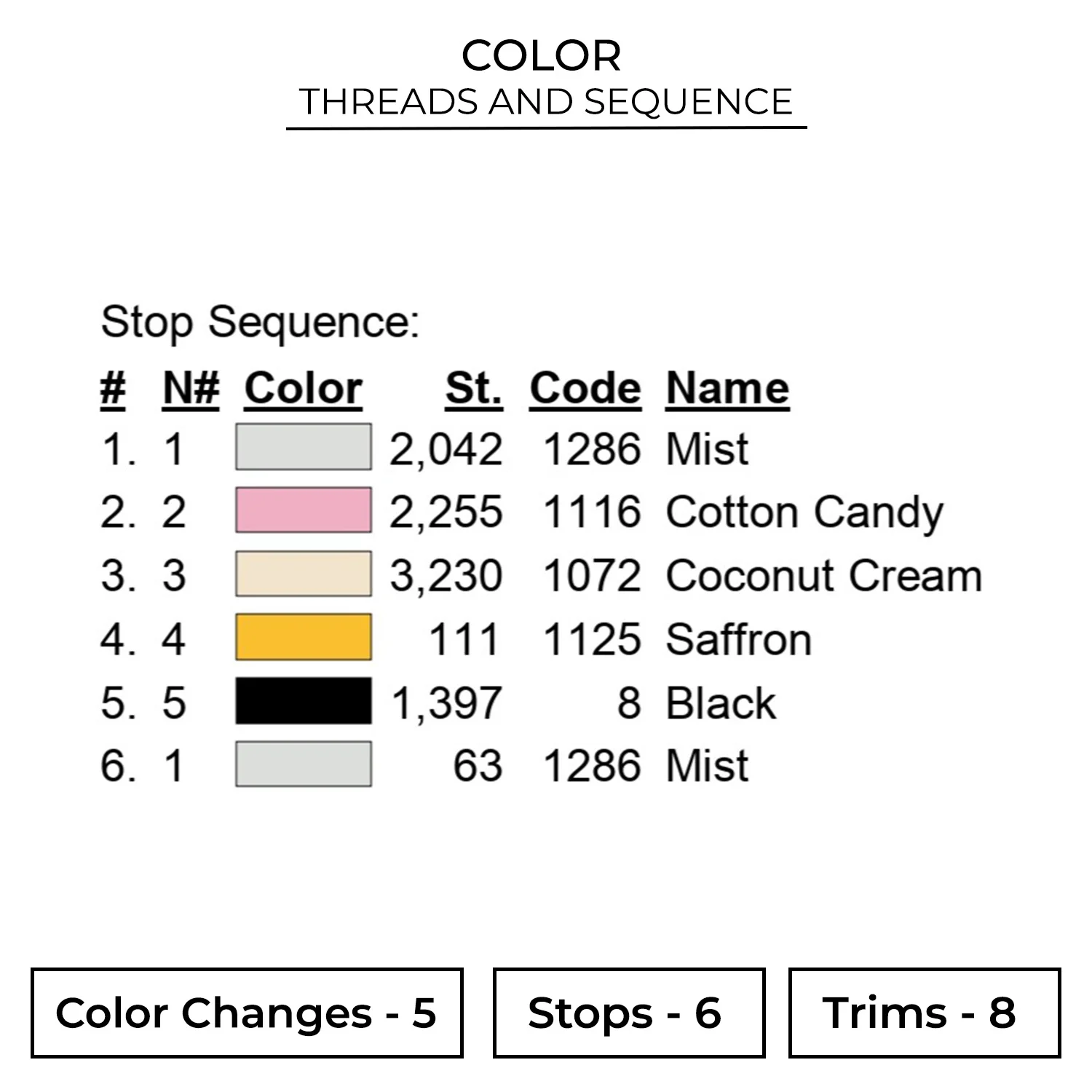Click the N# column header
This screenshot has width=1092, height=1092.
tap(191, 388)
